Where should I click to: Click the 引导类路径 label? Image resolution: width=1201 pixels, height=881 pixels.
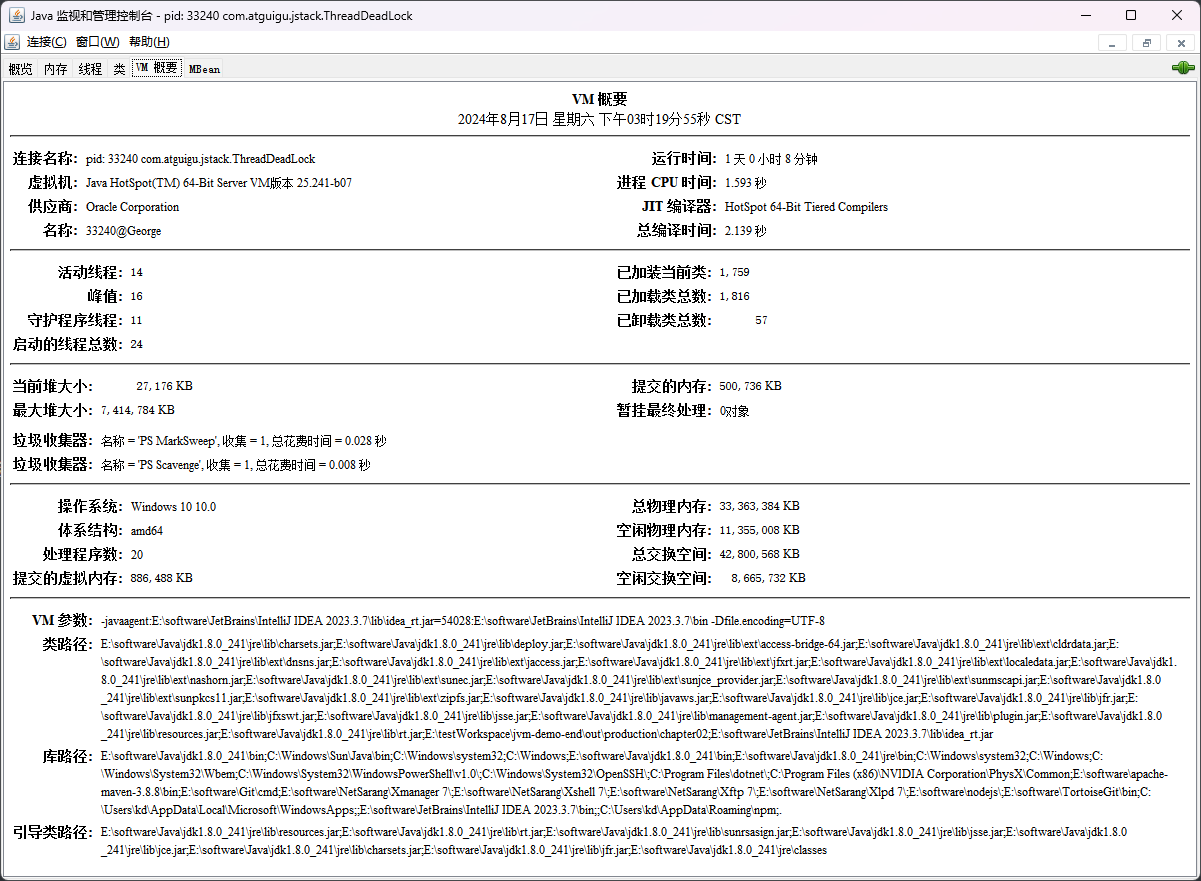click(x=54, y=832)
